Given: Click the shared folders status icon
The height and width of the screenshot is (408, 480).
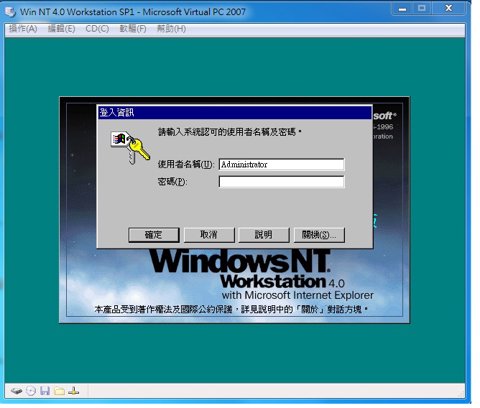Looking at the screenshot, I should (59, 391).
